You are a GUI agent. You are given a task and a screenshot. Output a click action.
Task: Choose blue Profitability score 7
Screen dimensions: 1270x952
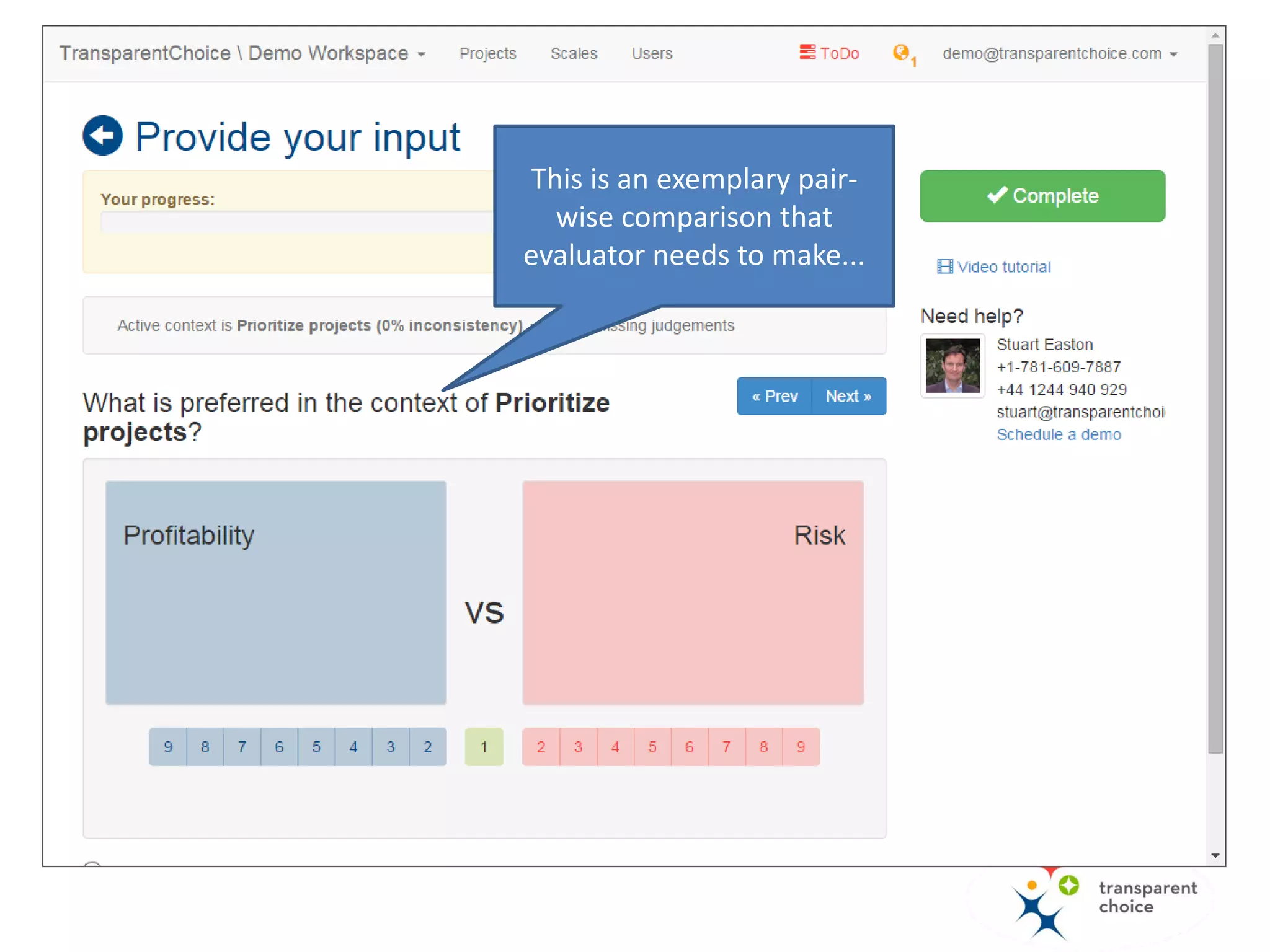click(242, 747)
